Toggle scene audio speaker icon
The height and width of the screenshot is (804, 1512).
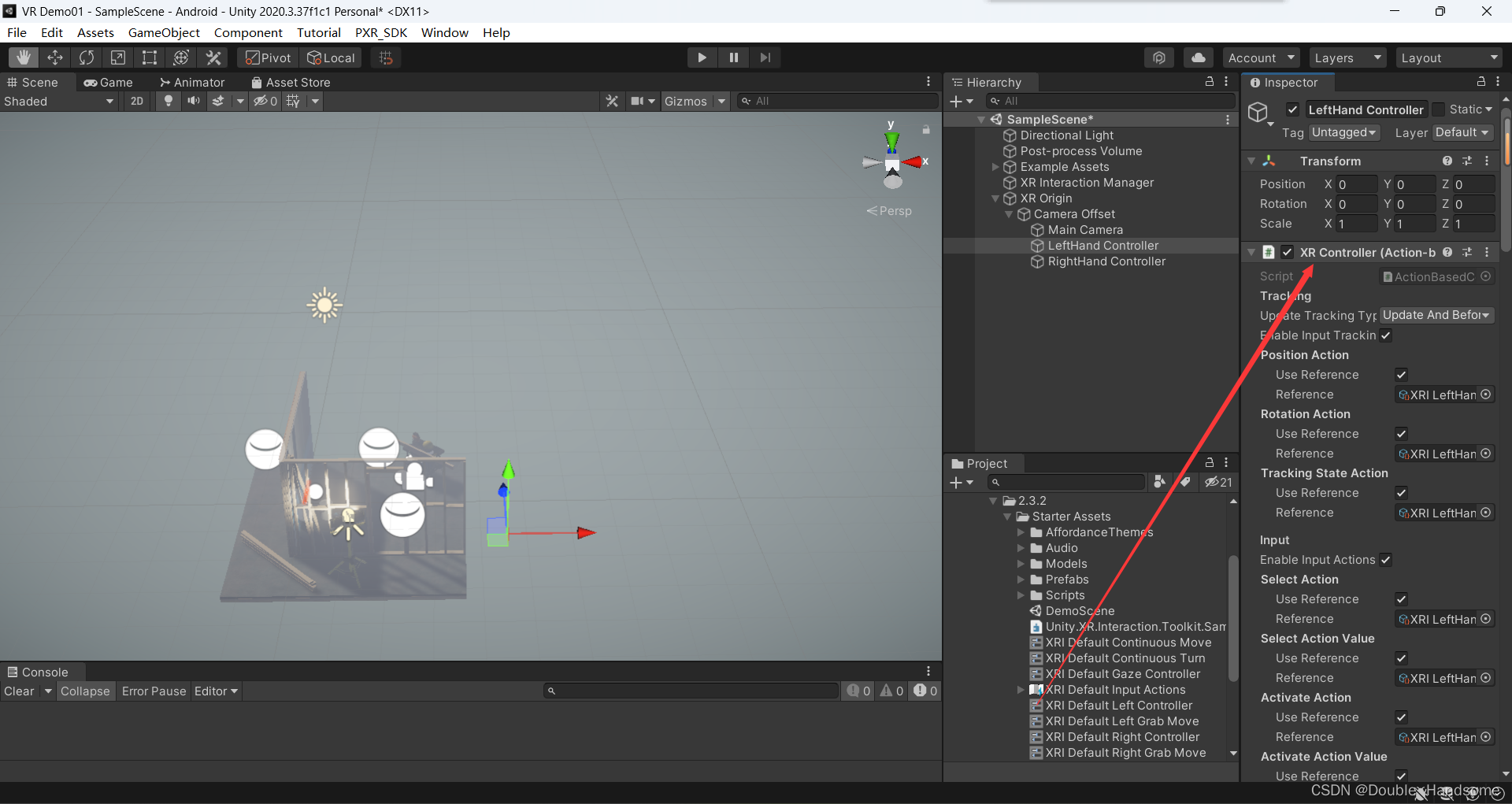pyautogui.click(x=193, y=101)
